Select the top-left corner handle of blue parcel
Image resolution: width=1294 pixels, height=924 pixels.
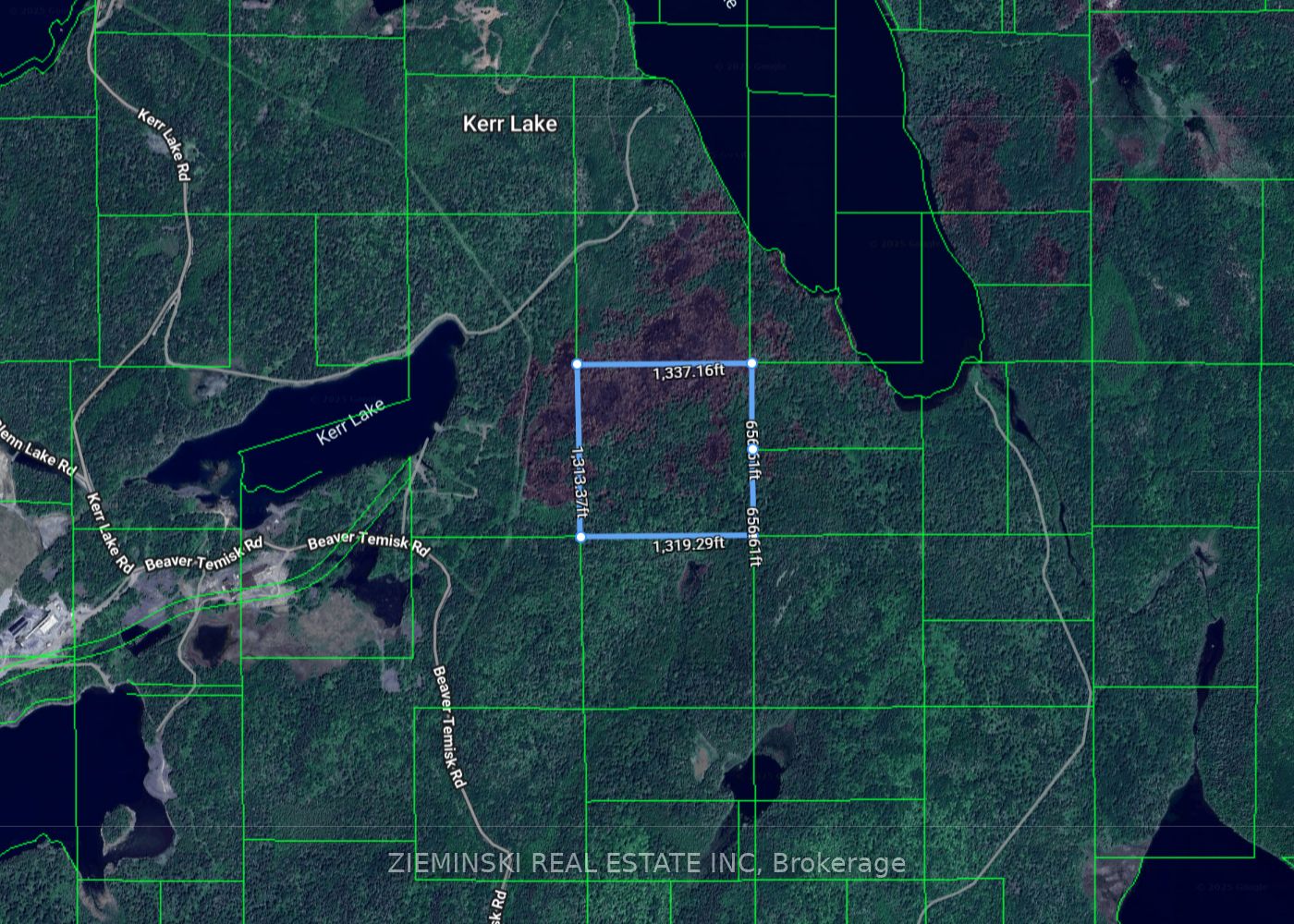point(578,364)
